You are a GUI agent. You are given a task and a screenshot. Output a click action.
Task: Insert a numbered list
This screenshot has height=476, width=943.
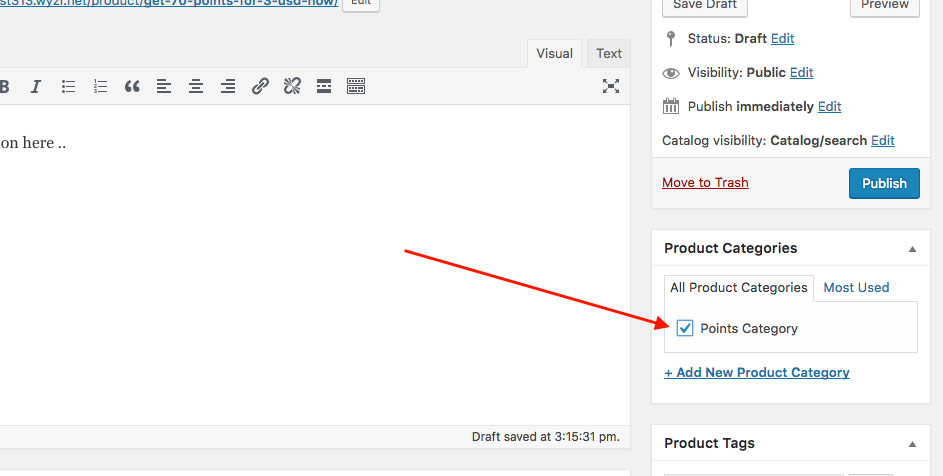100,86
